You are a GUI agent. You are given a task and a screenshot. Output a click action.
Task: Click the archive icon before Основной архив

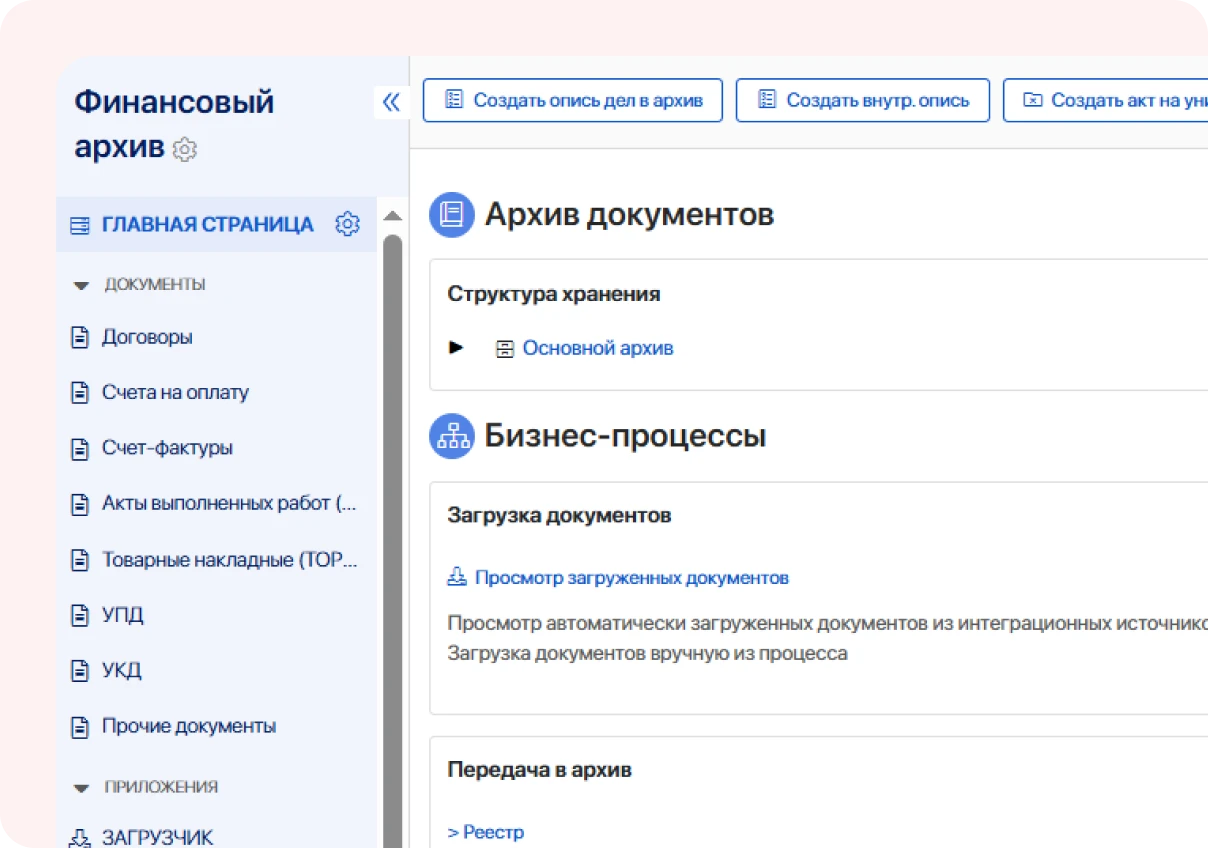tap(505, 348)
